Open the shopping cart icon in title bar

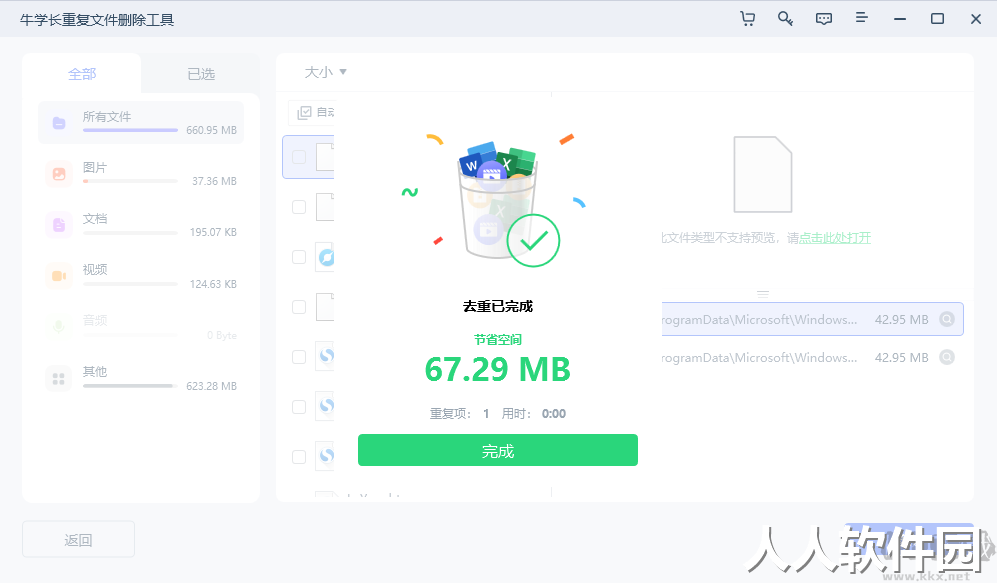point(748,18)
